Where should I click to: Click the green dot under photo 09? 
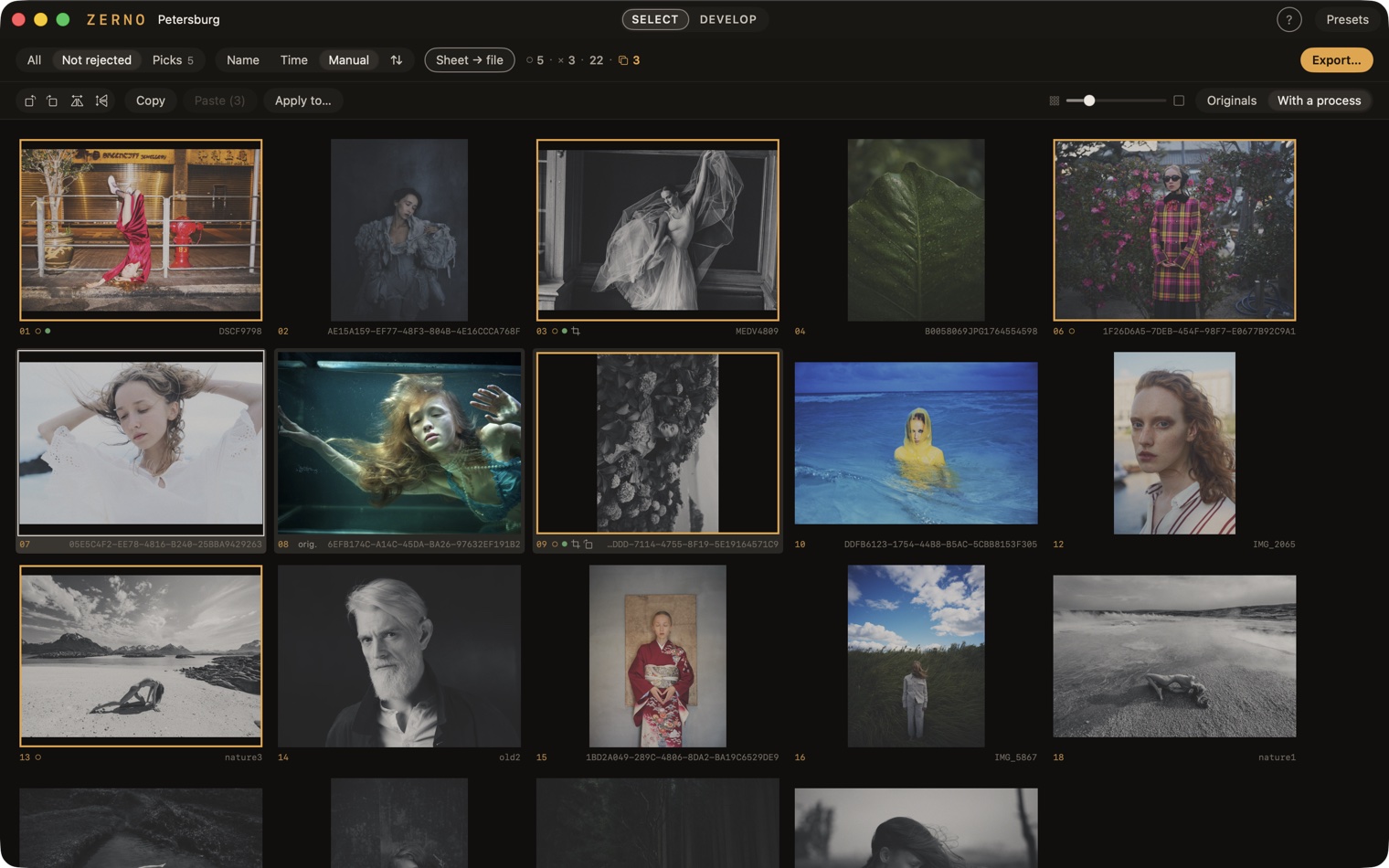(x=565, y=544)
